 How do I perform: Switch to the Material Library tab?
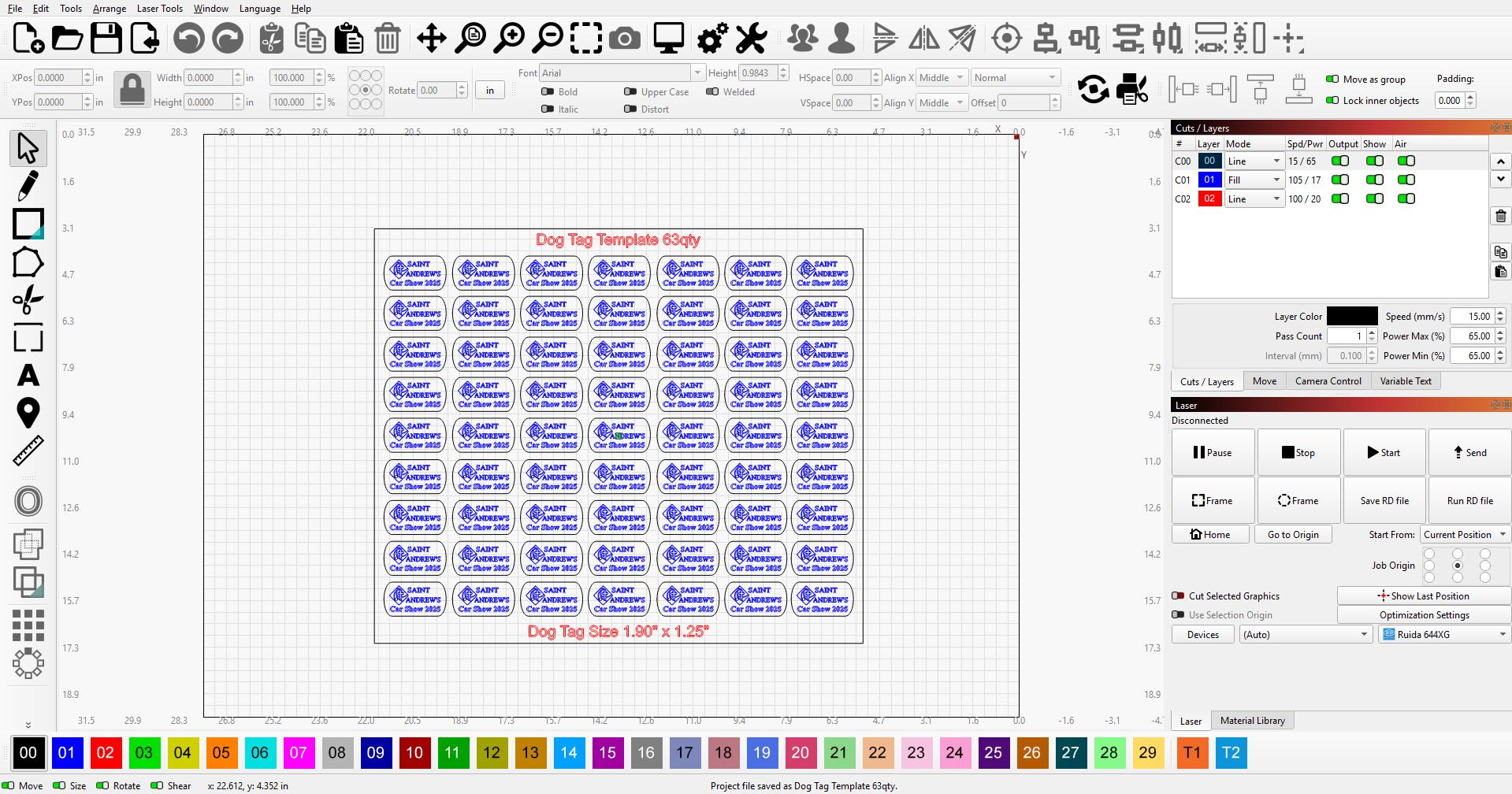click(1252, 721)
